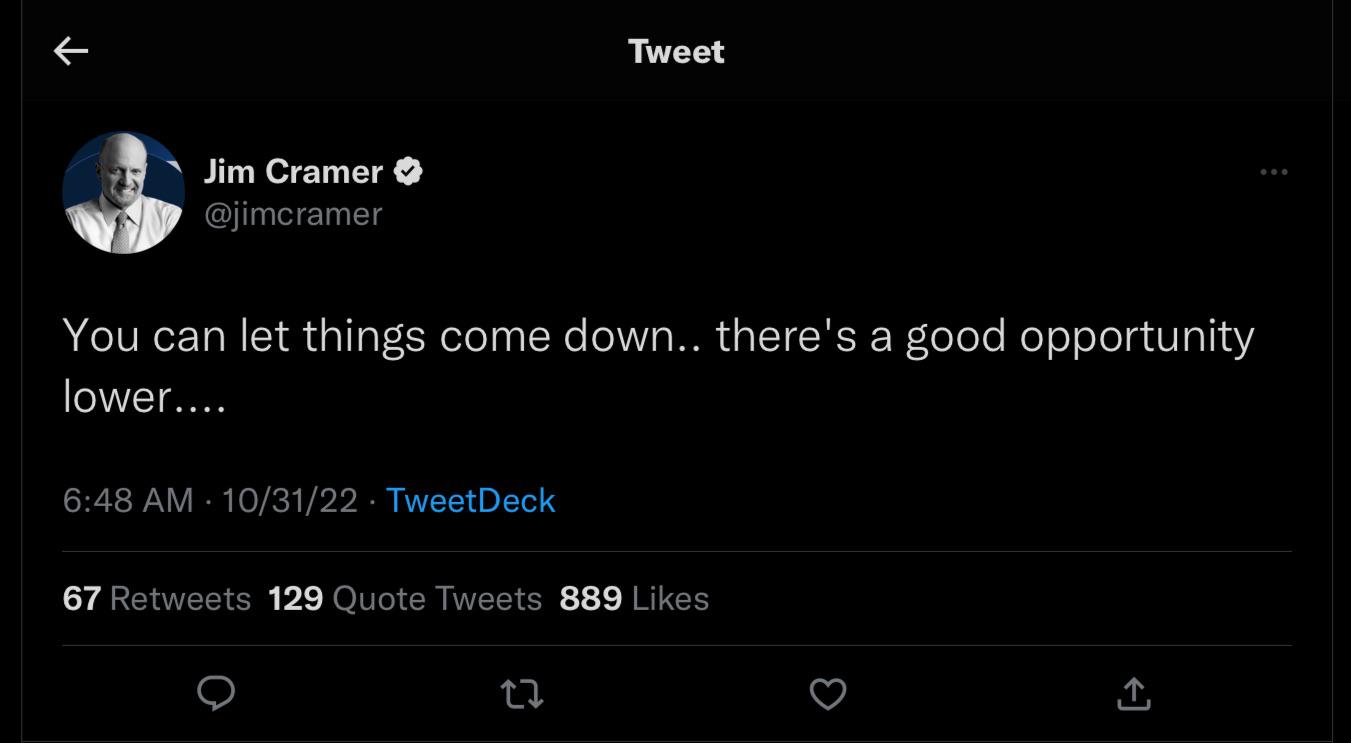Click the Jim Cramer display name
Image resolution: width=1351 pixels, height=743 pixels.
coord(293,172)
